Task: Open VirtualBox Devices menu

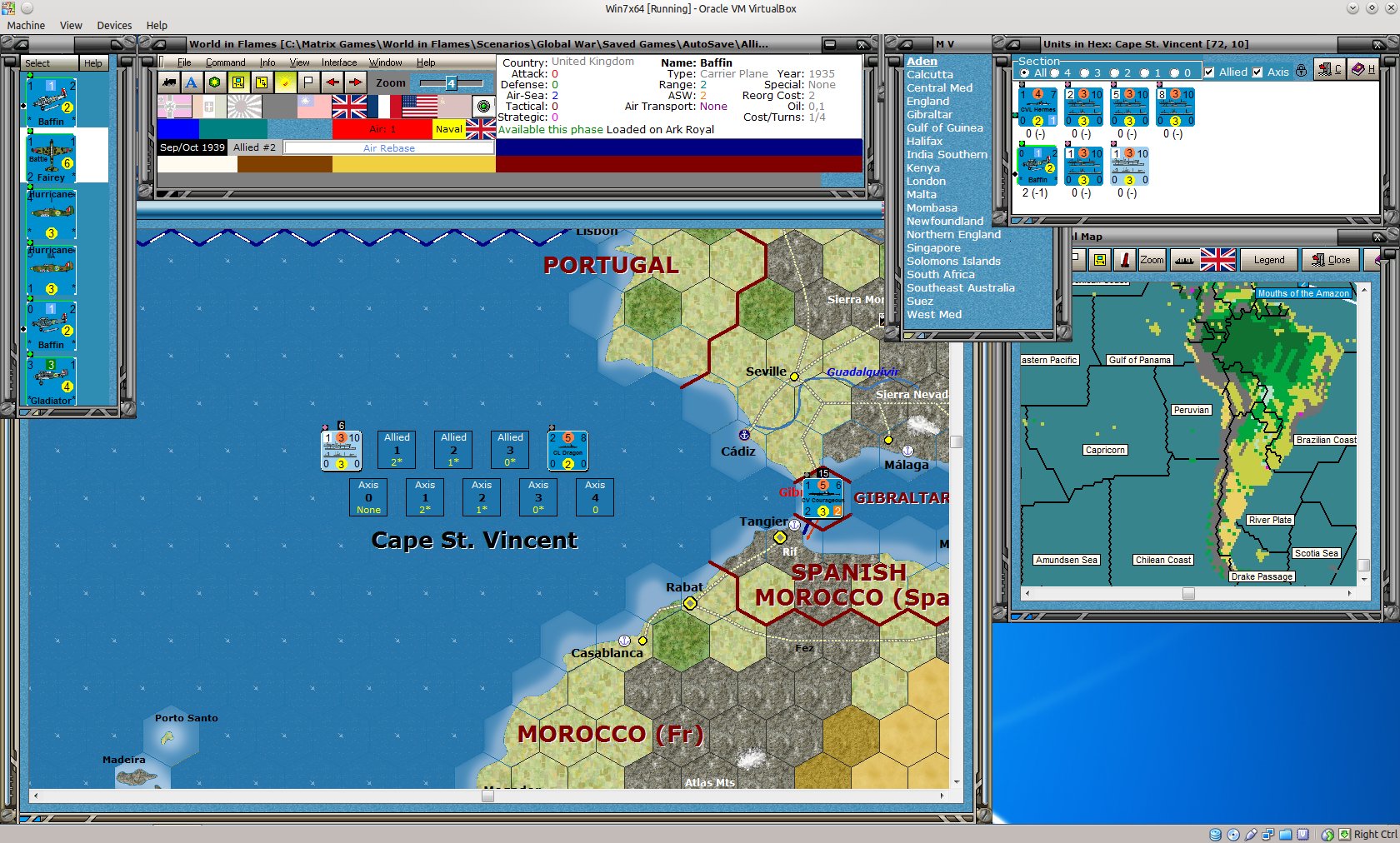Action: 114,26
